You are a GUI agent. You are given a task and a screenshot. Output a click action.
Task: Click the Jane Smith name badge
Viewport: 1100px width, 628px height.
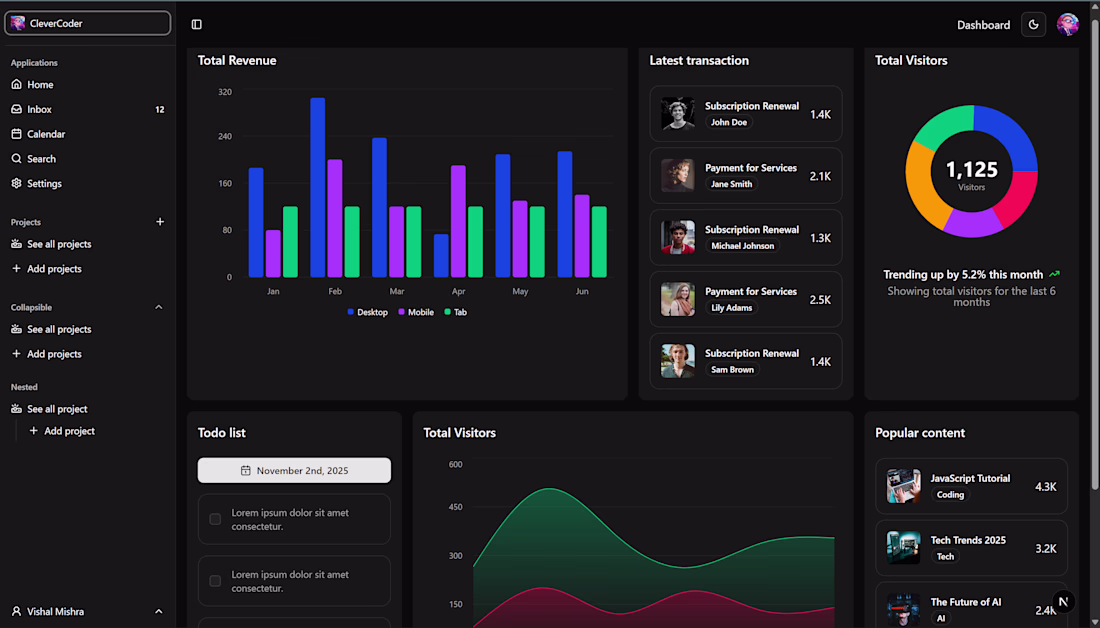[731, 184]
